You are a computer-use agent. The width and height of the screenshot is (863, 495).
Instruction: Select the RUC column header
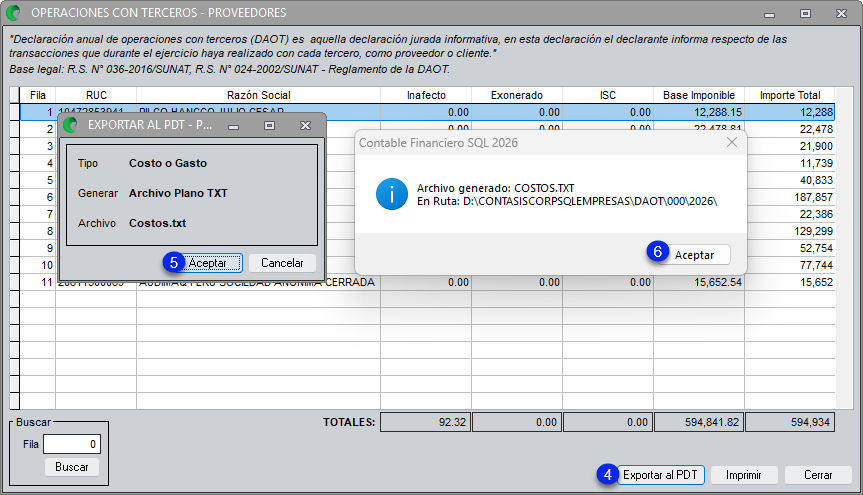tap(96, 95)
